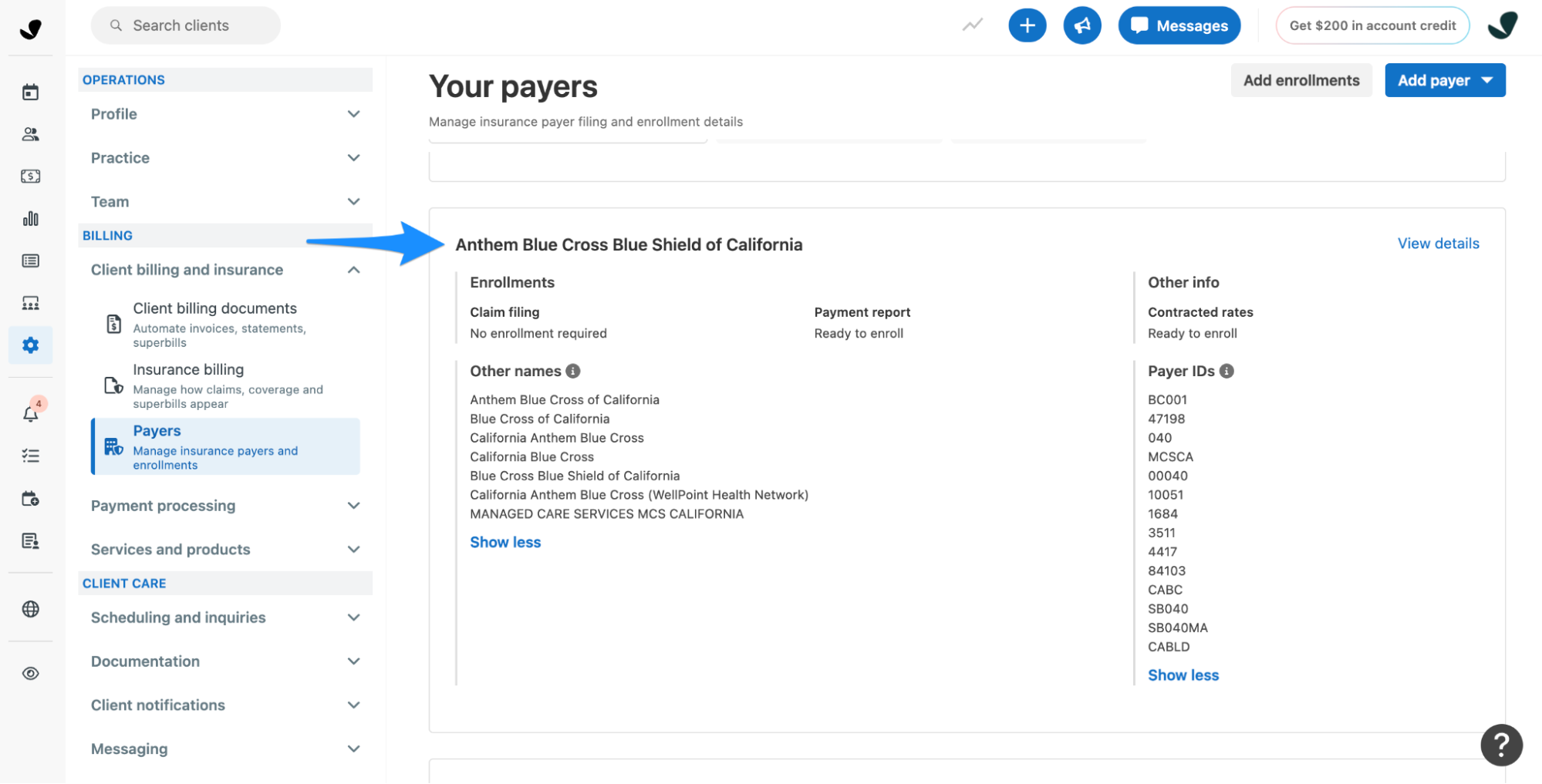Open View details for Anthem payer
The width and height of the screenshot is (1542, 784).
click(1438, 244)
